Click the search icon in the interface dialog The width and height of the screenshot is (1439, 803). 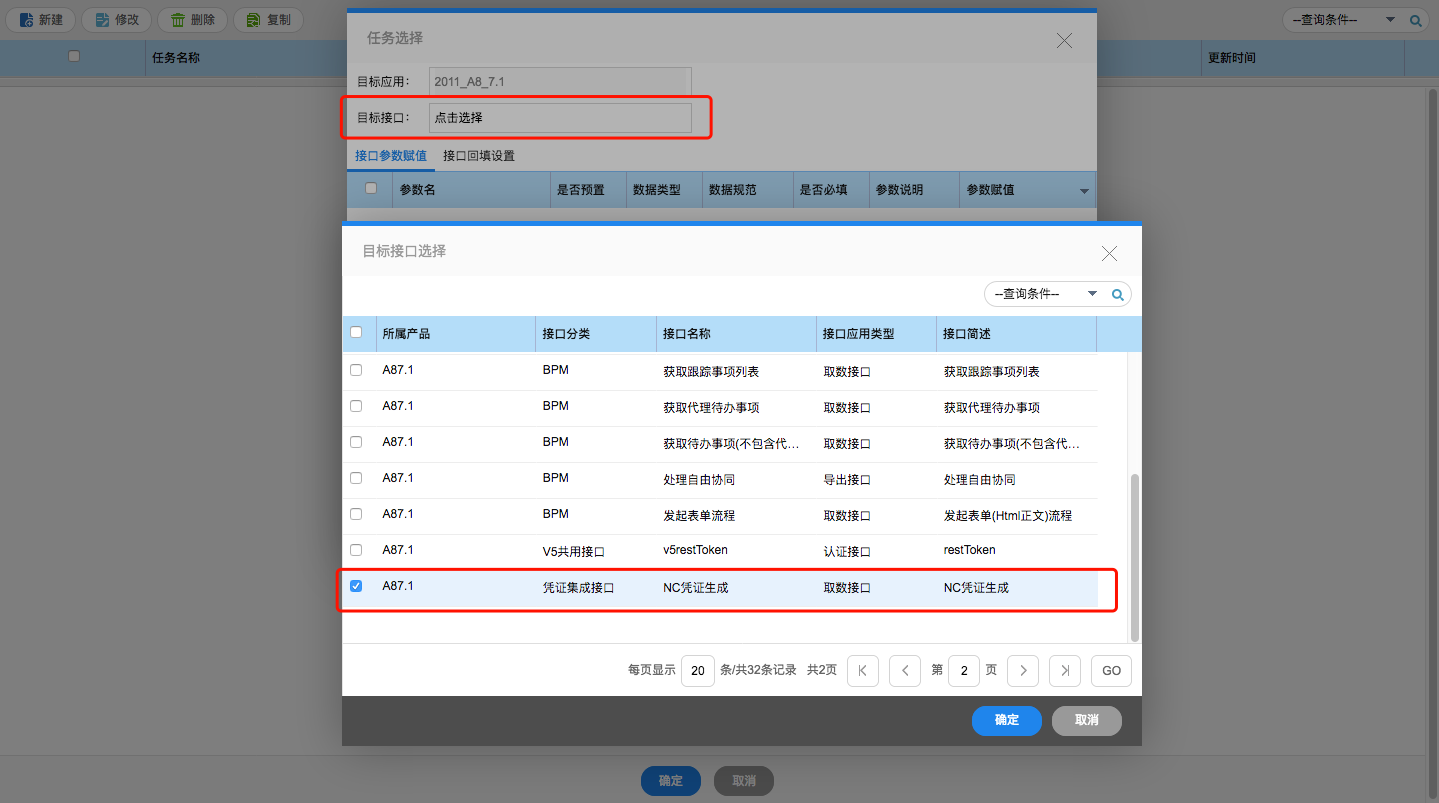(1118, 294)
